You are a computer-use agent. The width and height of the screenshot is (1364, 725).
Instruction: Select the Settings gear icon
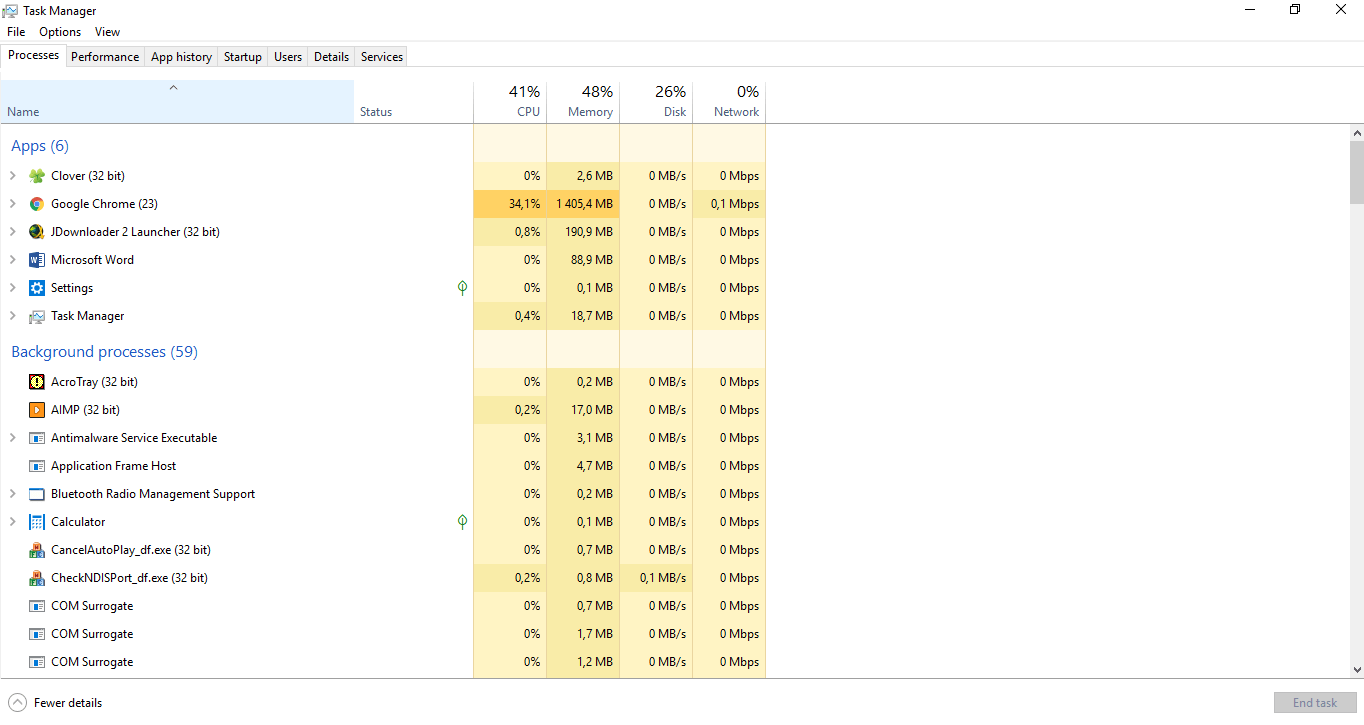(36, 287)
